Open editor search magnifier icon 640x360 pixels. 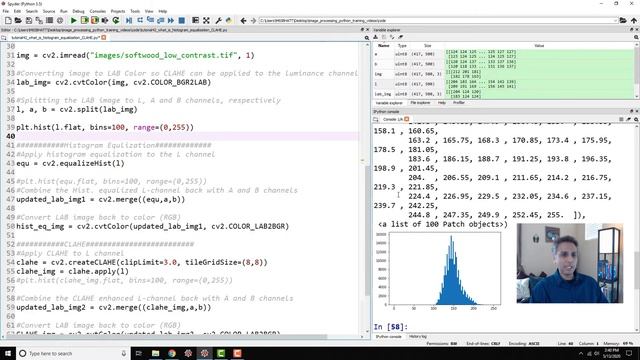tap(367, 38)
